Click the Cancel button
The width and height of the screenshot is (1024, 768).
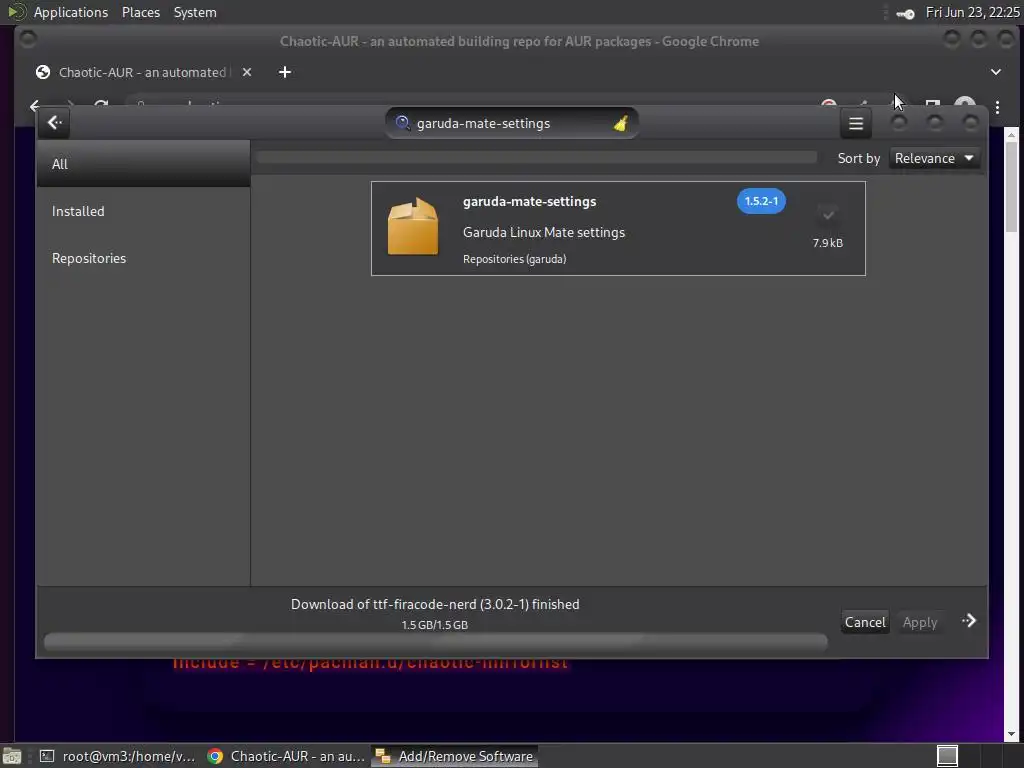point(865,622)
